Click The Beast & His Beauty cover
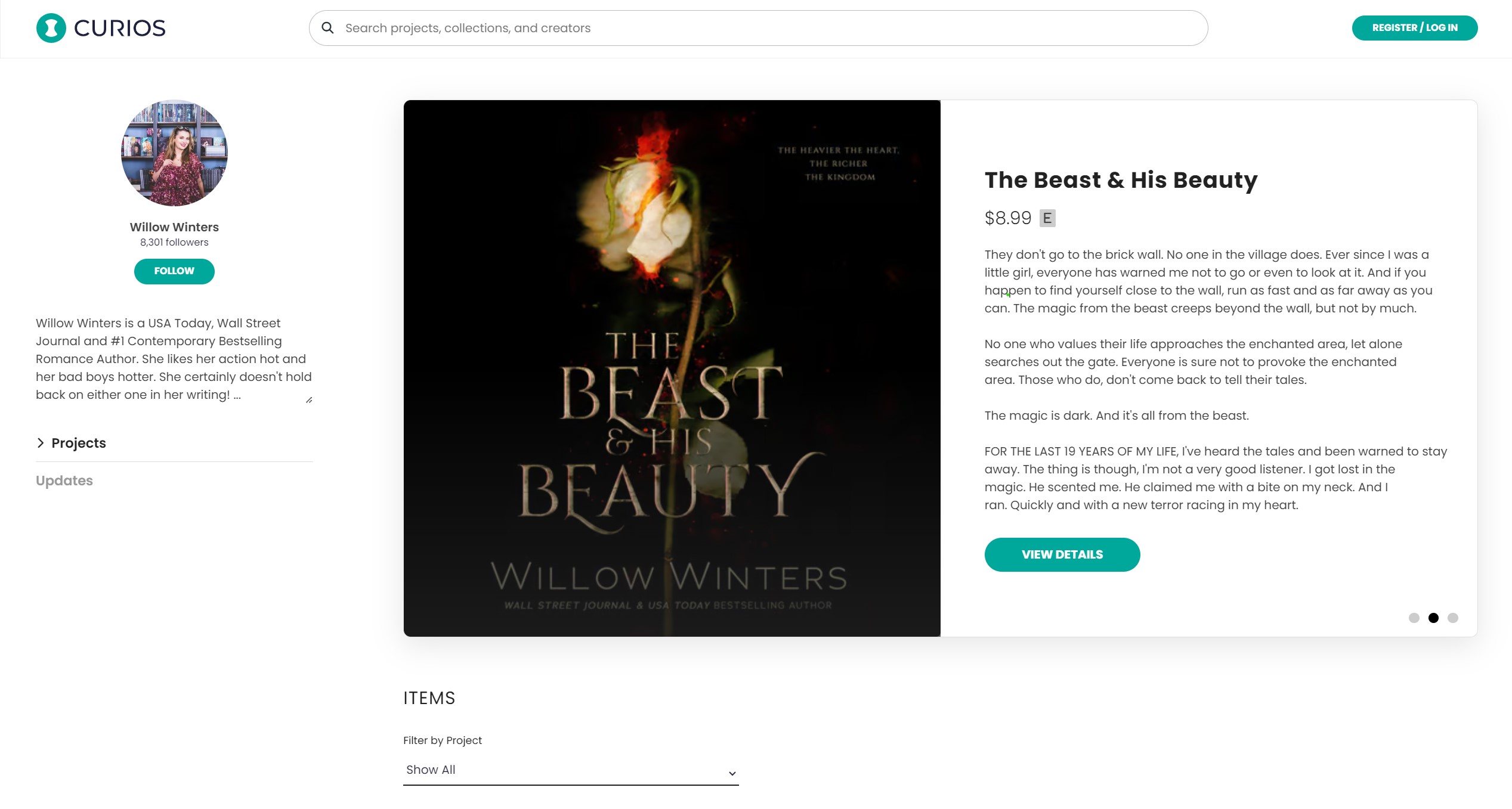 672,368
